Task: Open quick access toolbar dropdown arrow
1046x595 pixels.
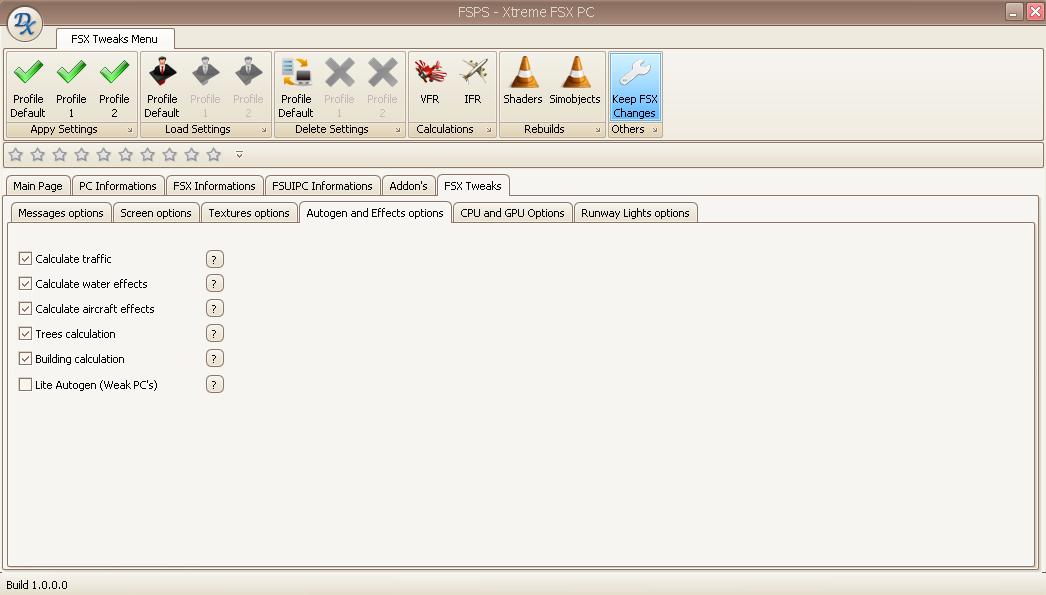Action: tap(239, 155)
